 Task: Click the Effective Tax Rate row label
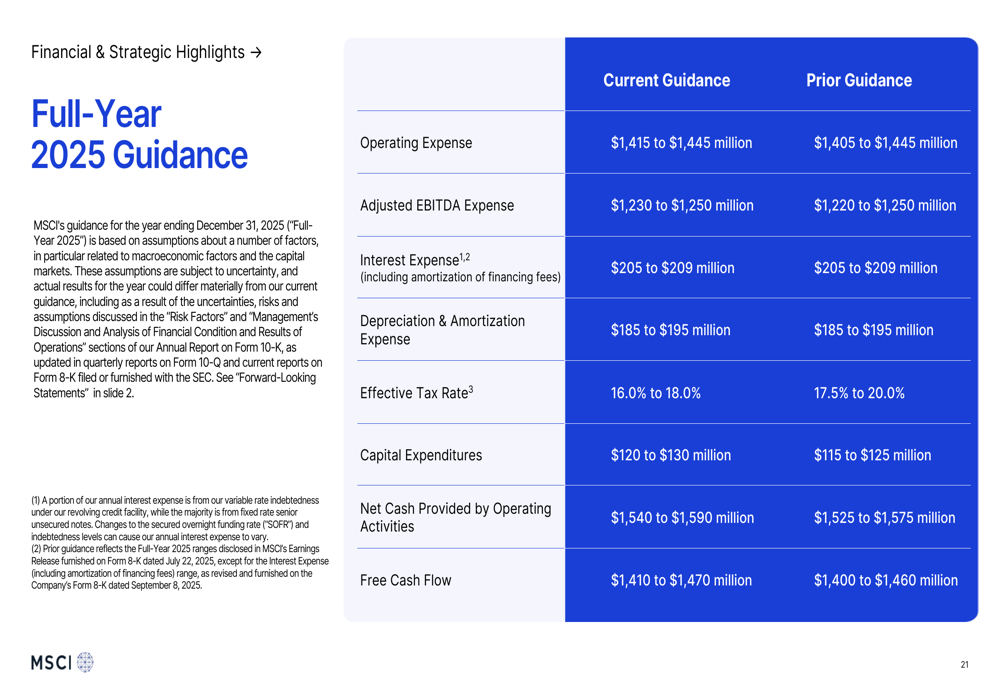(x=416, y=393)
